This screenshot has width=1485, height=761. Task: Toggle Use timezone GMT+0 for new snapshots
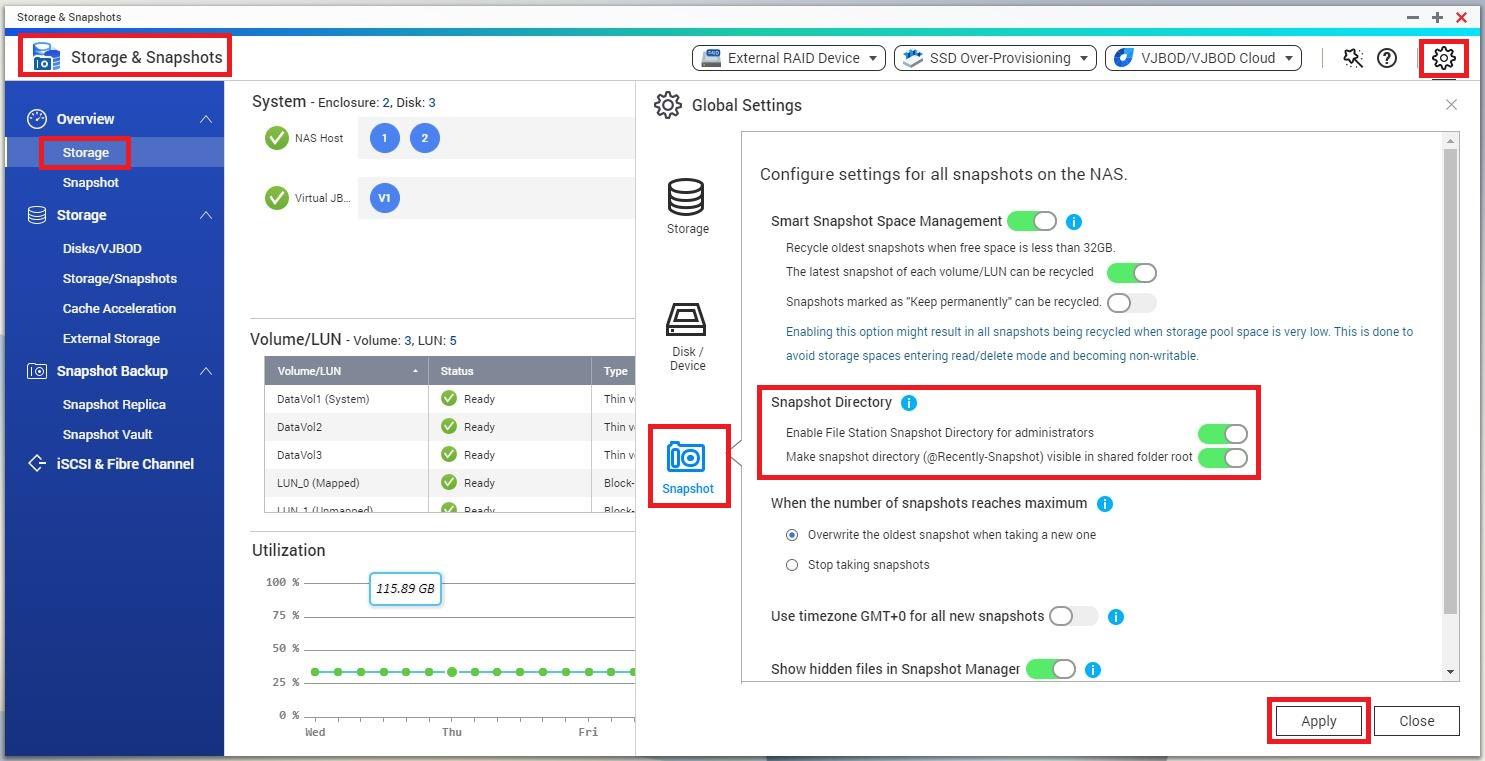pyautogui.click(x=1073, y=616)
